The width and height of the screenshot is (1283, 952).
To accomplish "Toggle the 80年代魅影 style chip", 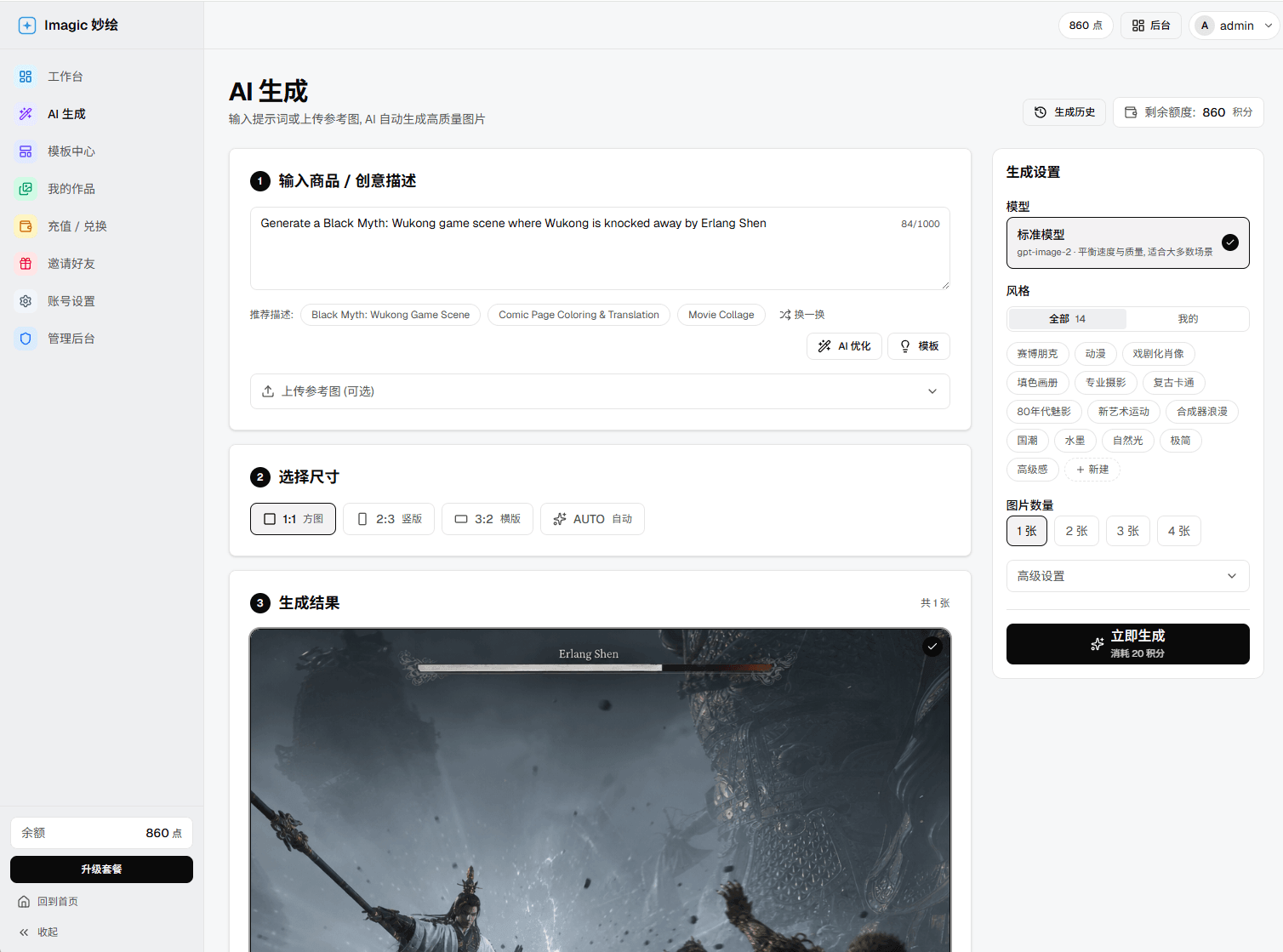I will point(1044,412).
